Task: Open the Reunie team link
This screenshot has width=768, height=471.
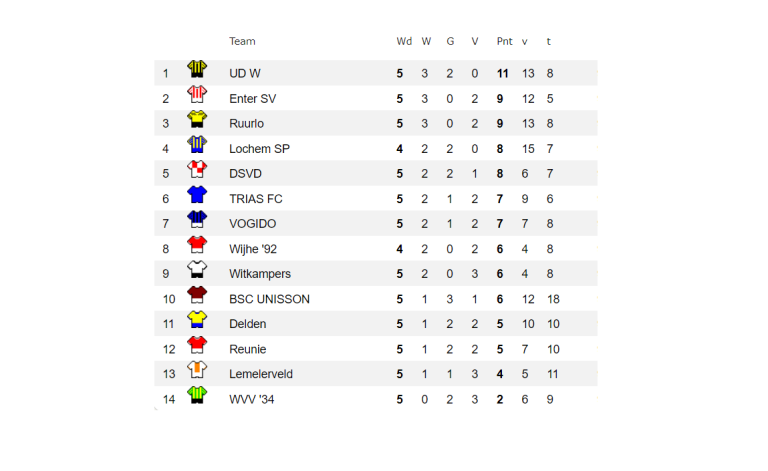Action: point(248,349)
